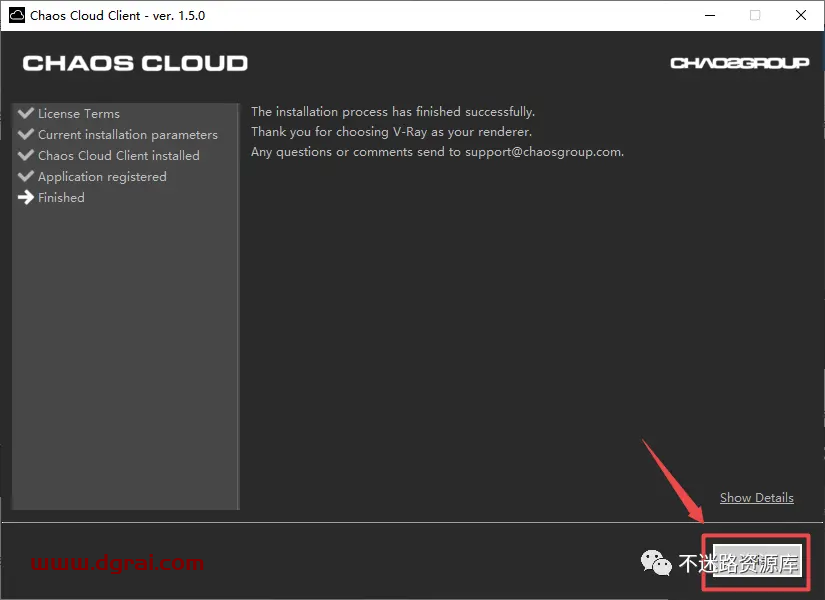This screenshot has height=600, width=825.
Task: Click the gray finish button below Show Details
Action: pos(757,561)
